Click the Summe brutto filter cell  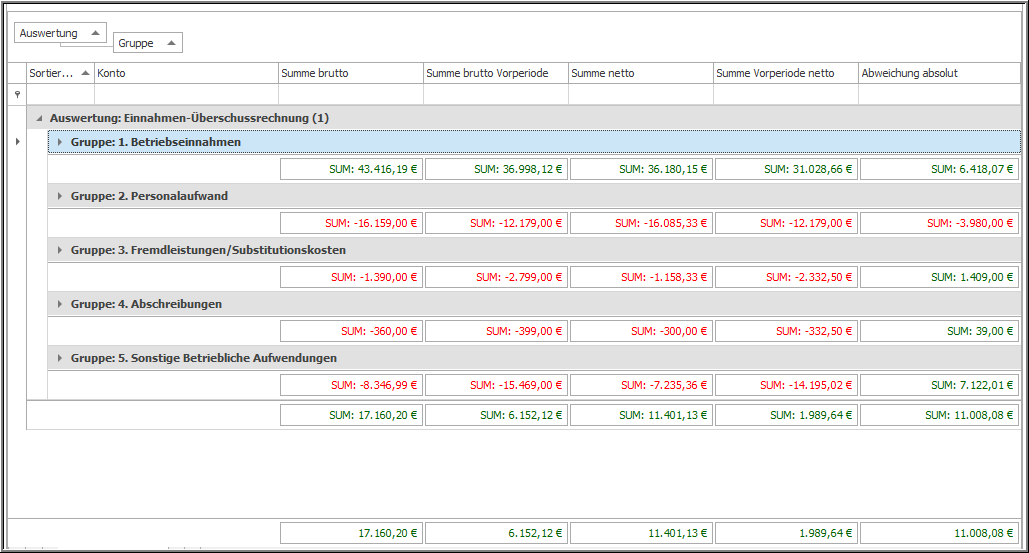tap(350, 94)
